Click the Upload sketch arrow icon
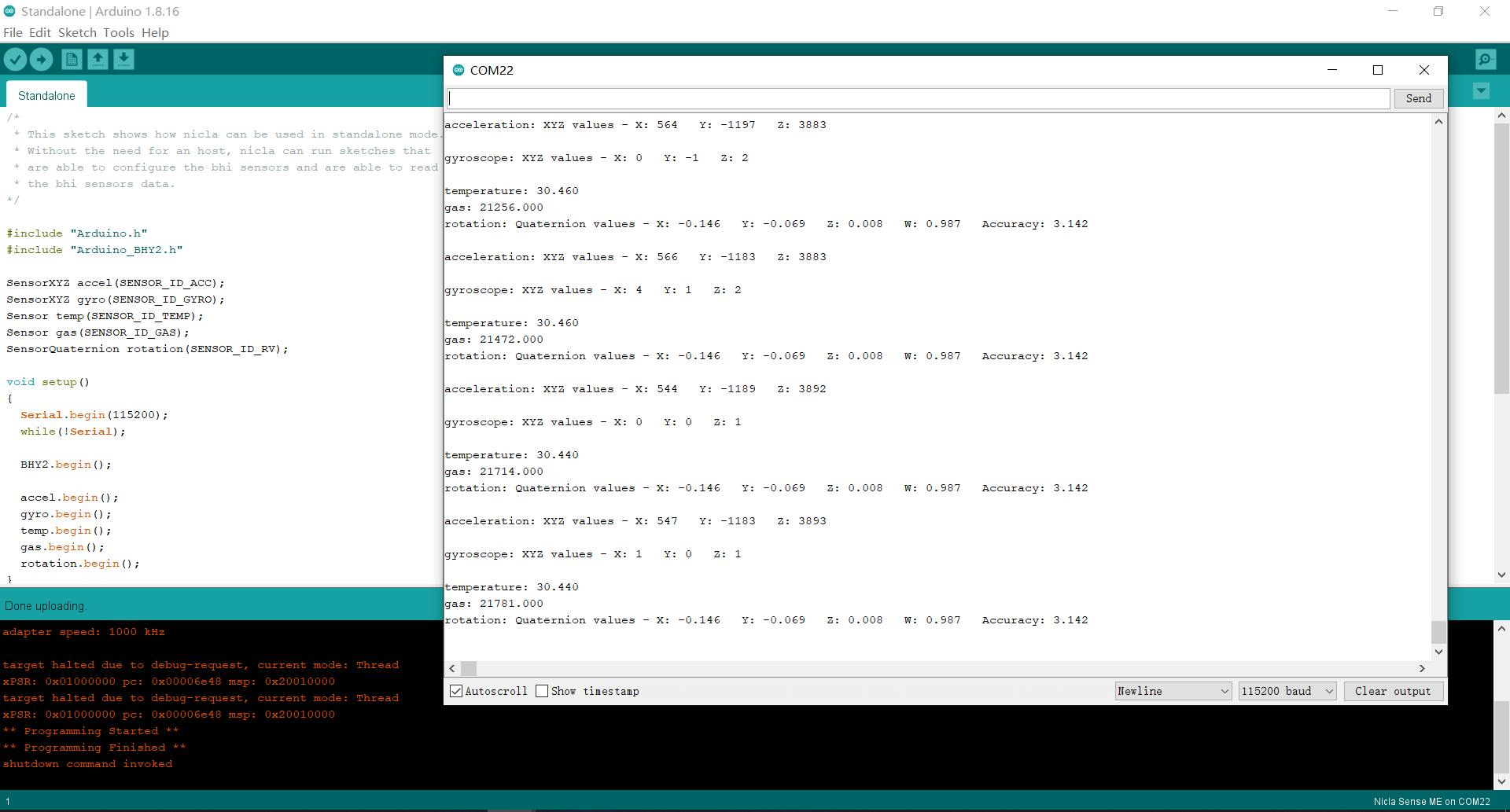1510x812 pixels. [41, 60]
